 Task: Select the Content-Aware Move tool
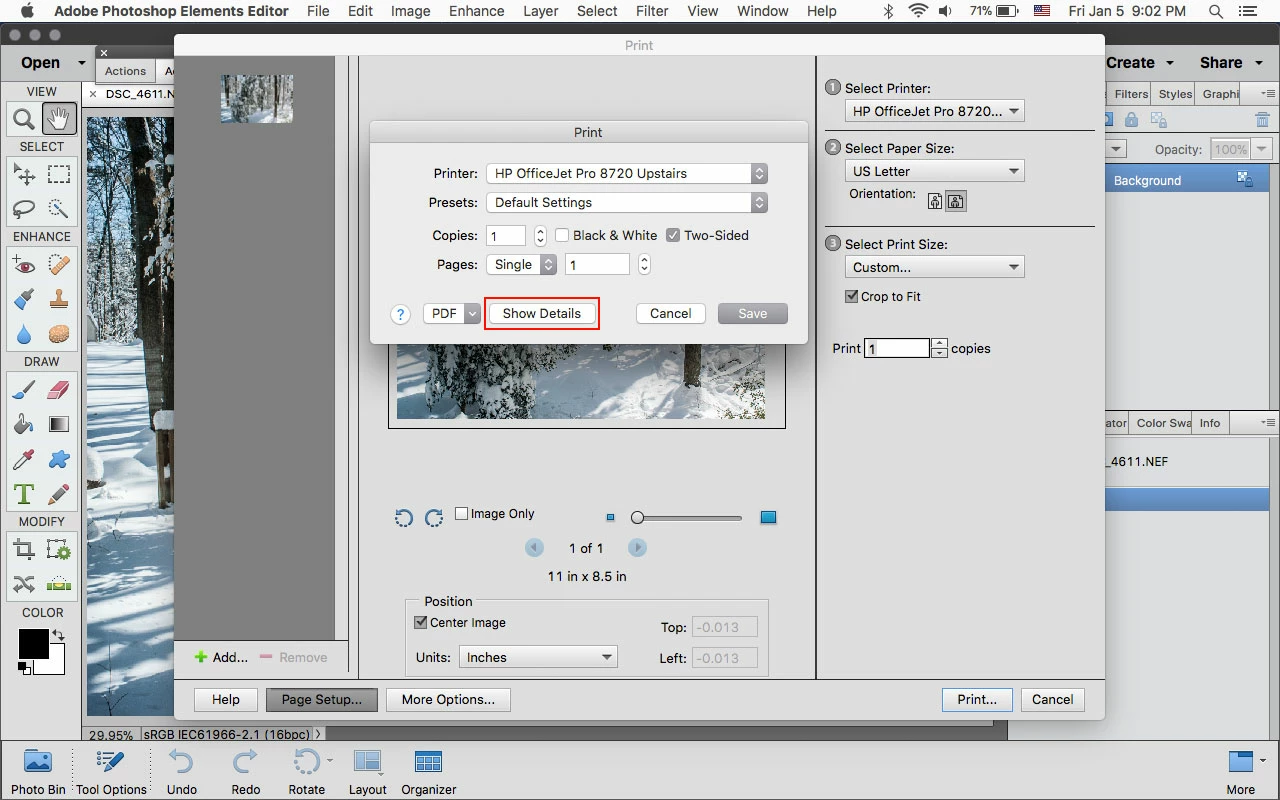click(24, 584)
